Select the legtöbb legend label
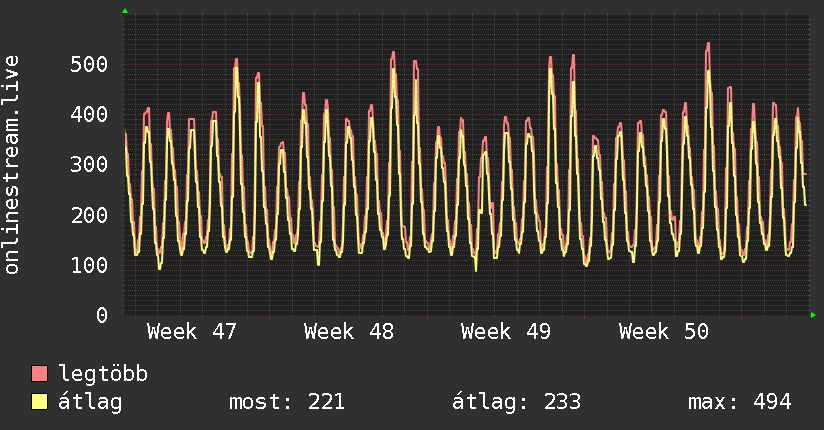Viewport: 824px width, 430px height. [x=103, y=374]
